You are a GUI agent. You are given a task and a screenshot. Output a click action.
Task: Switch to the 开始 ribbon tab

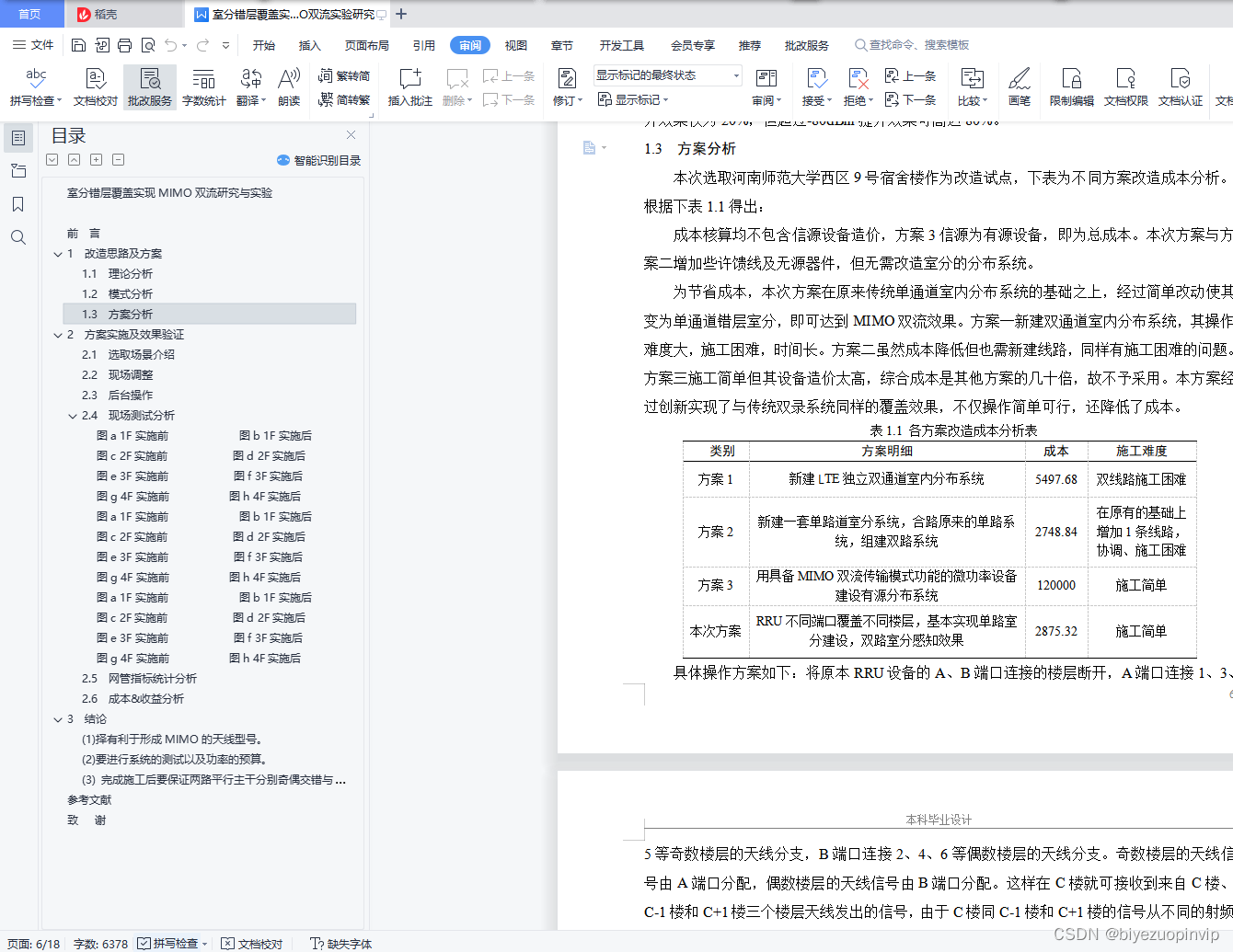pyautogui.click(x=264, y=45)
